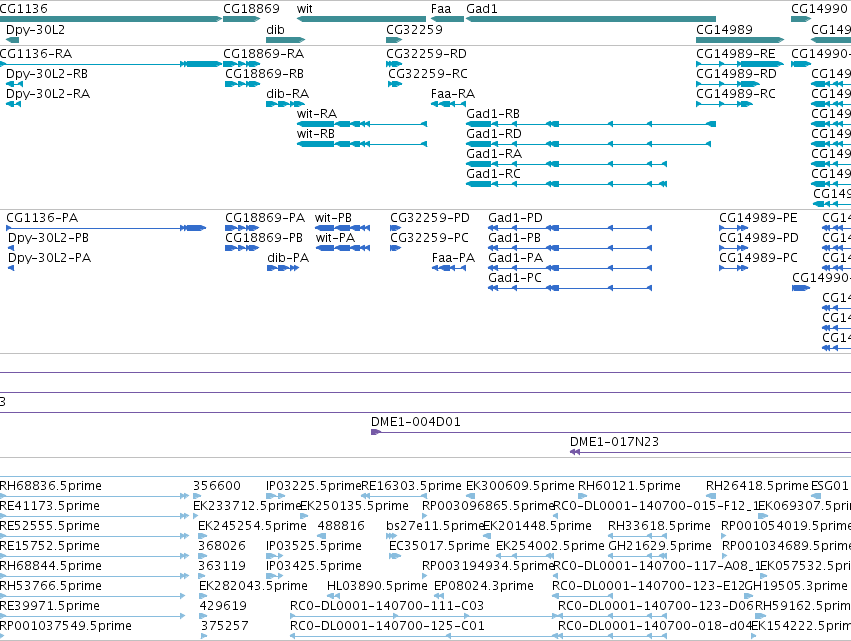Screen dimensions: 851x641
Task: Click protein CG18869-PB
Action: point(242,248)
